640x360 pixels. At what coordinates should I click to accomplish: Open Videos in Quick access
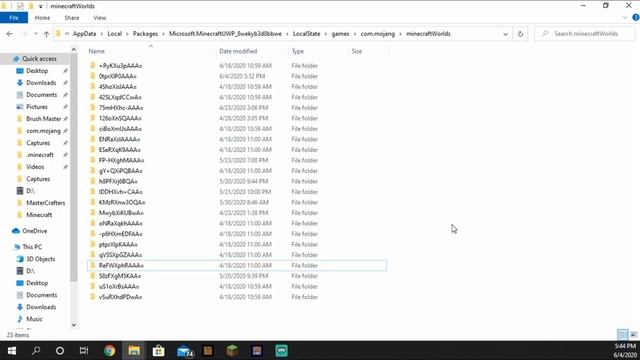tap(35, 167)
